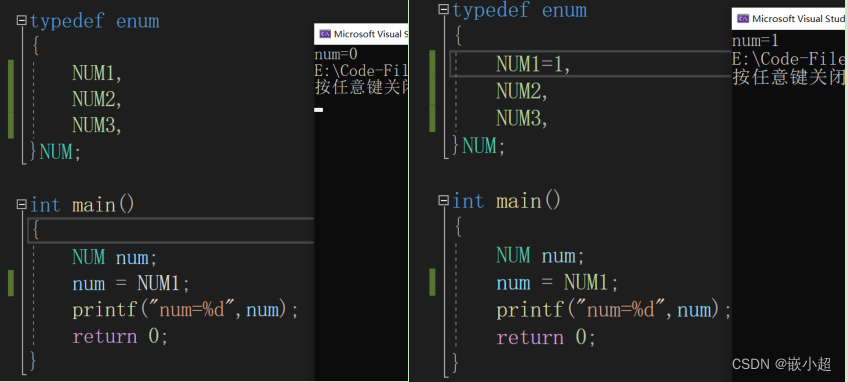Click "NUM3," in the enum with NUM1=1
848x382 pixels.
coord(522,118)
